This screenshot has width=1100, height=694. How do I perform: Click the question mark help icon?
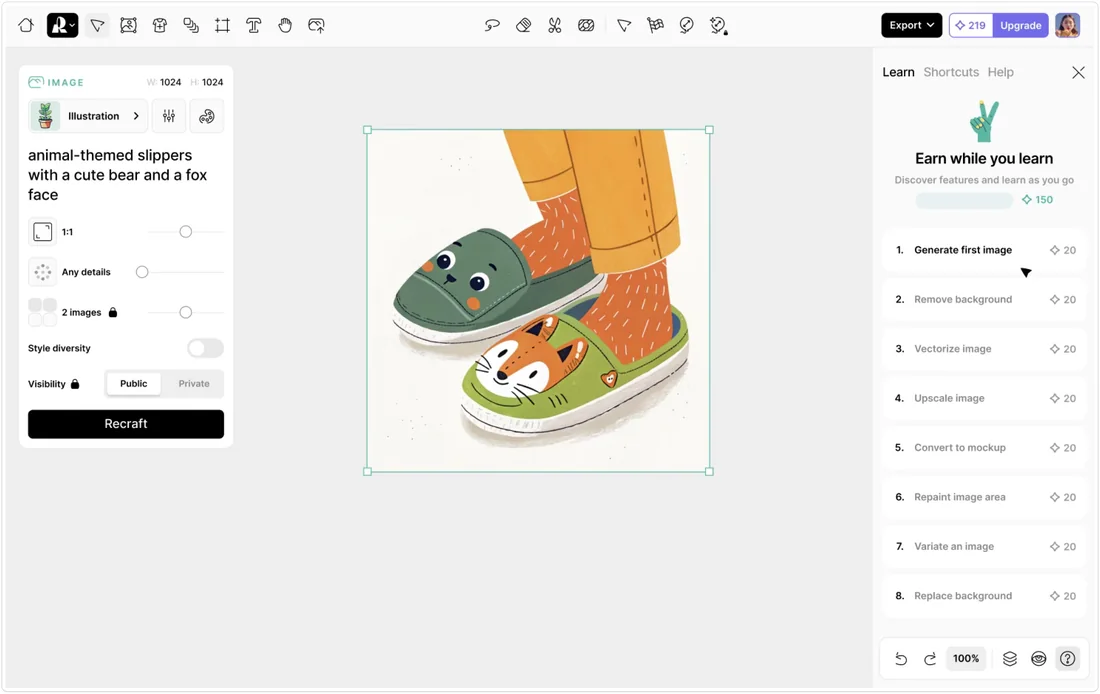pos(1067,659)
